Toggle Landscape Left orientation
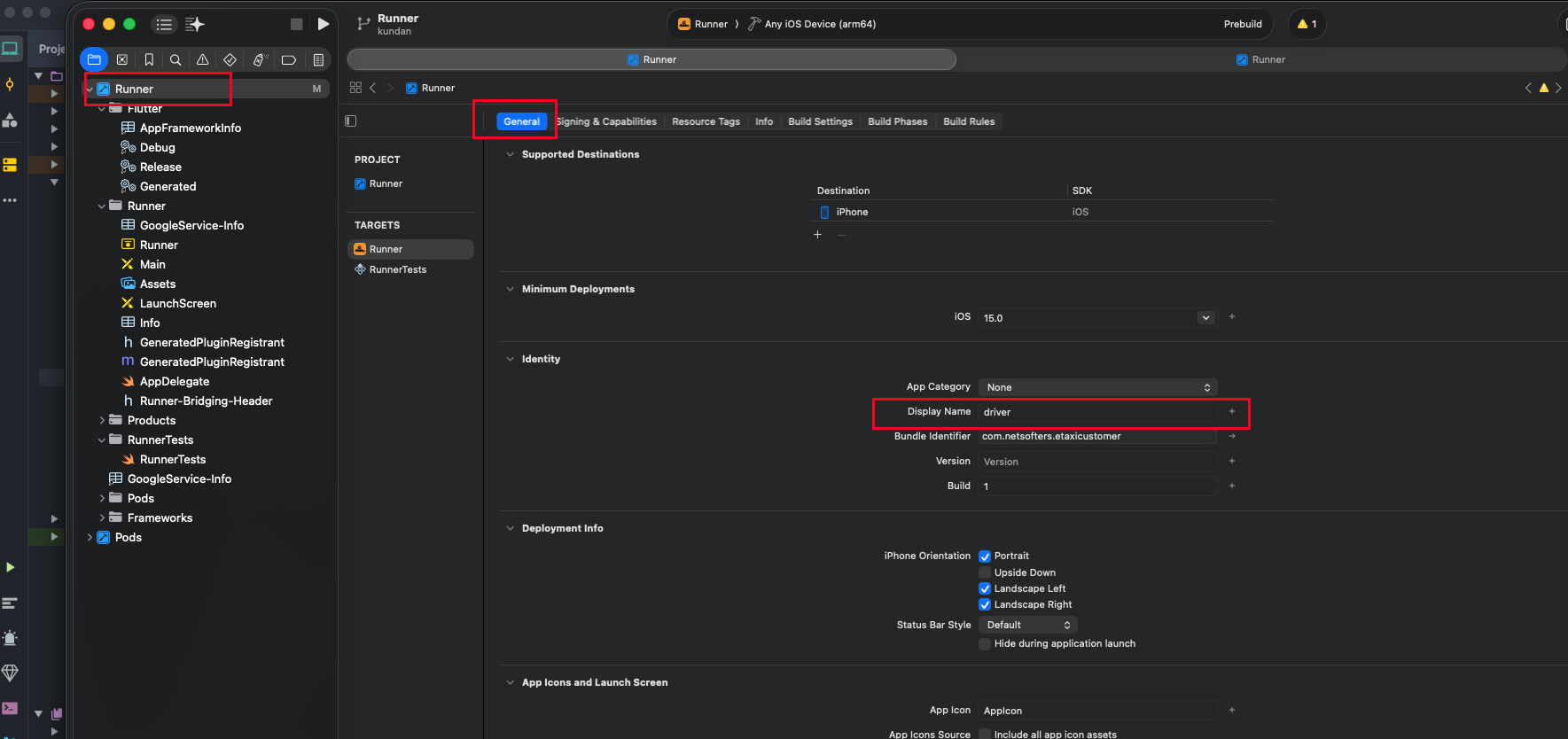The image size is (1568, 739). click(985, 588)
